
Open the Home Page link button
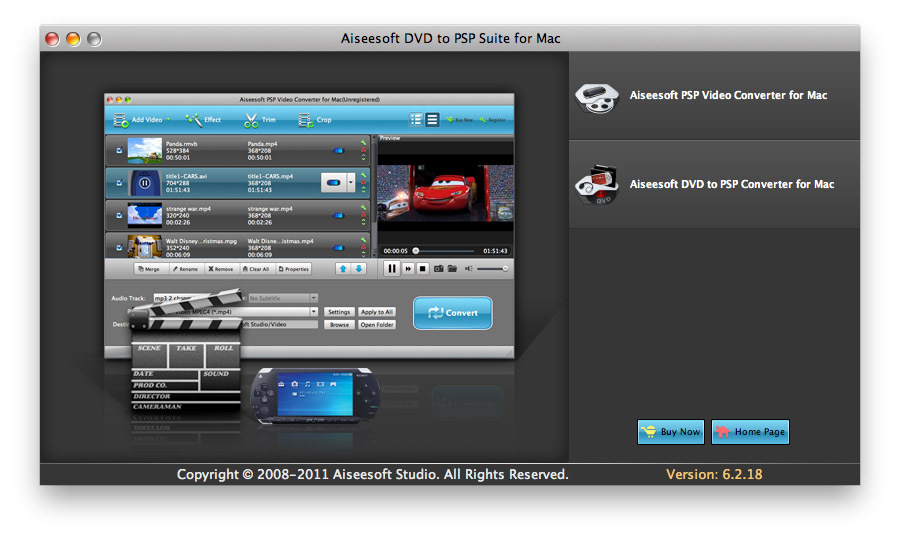(x=750, y=432)
